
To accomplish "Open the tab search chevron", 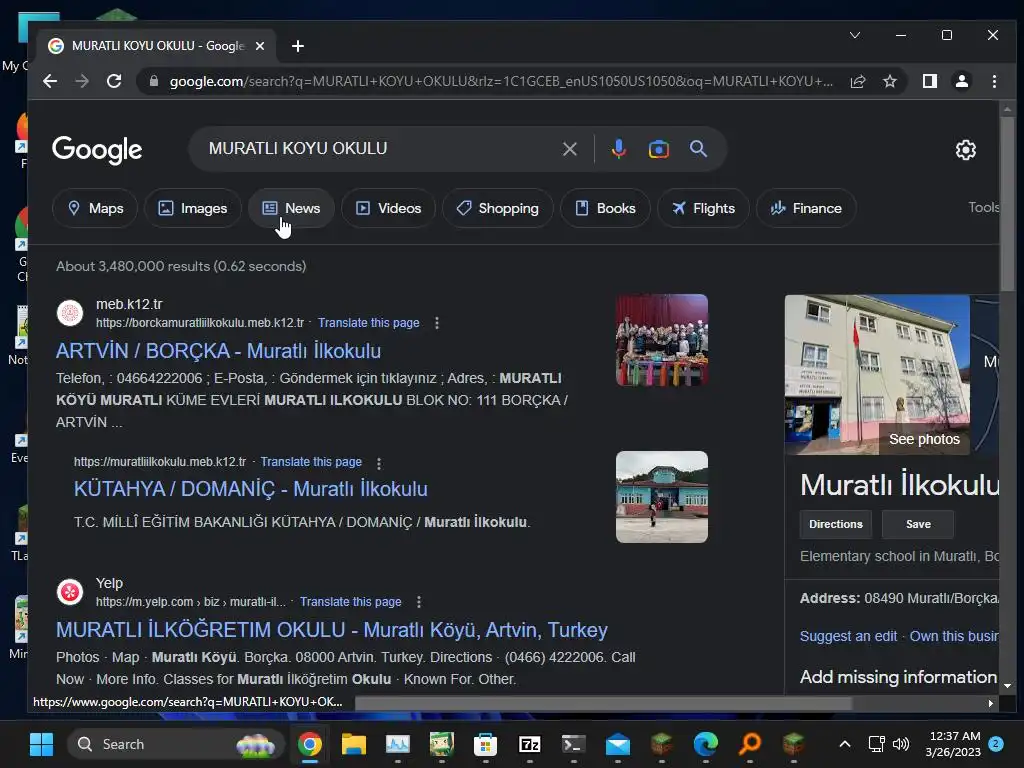I will click(854, 35).
